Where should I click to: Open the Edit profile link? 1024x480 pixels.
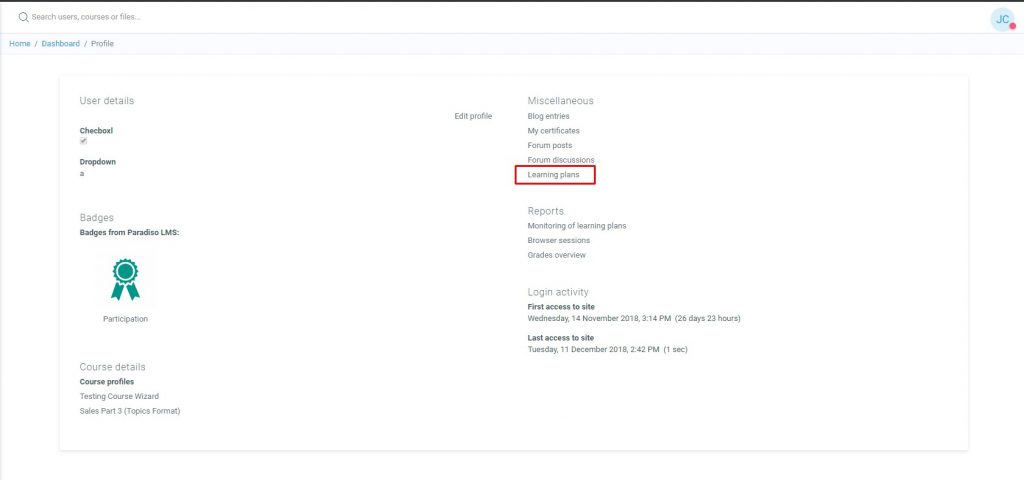(x=473, y=116)
